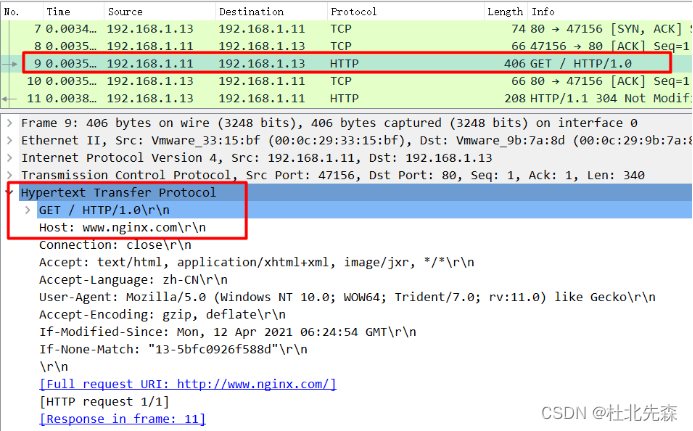This screenshot has height=431, width=693.
Task: Sort by the Time column header
Action: (x=74, y=11)
